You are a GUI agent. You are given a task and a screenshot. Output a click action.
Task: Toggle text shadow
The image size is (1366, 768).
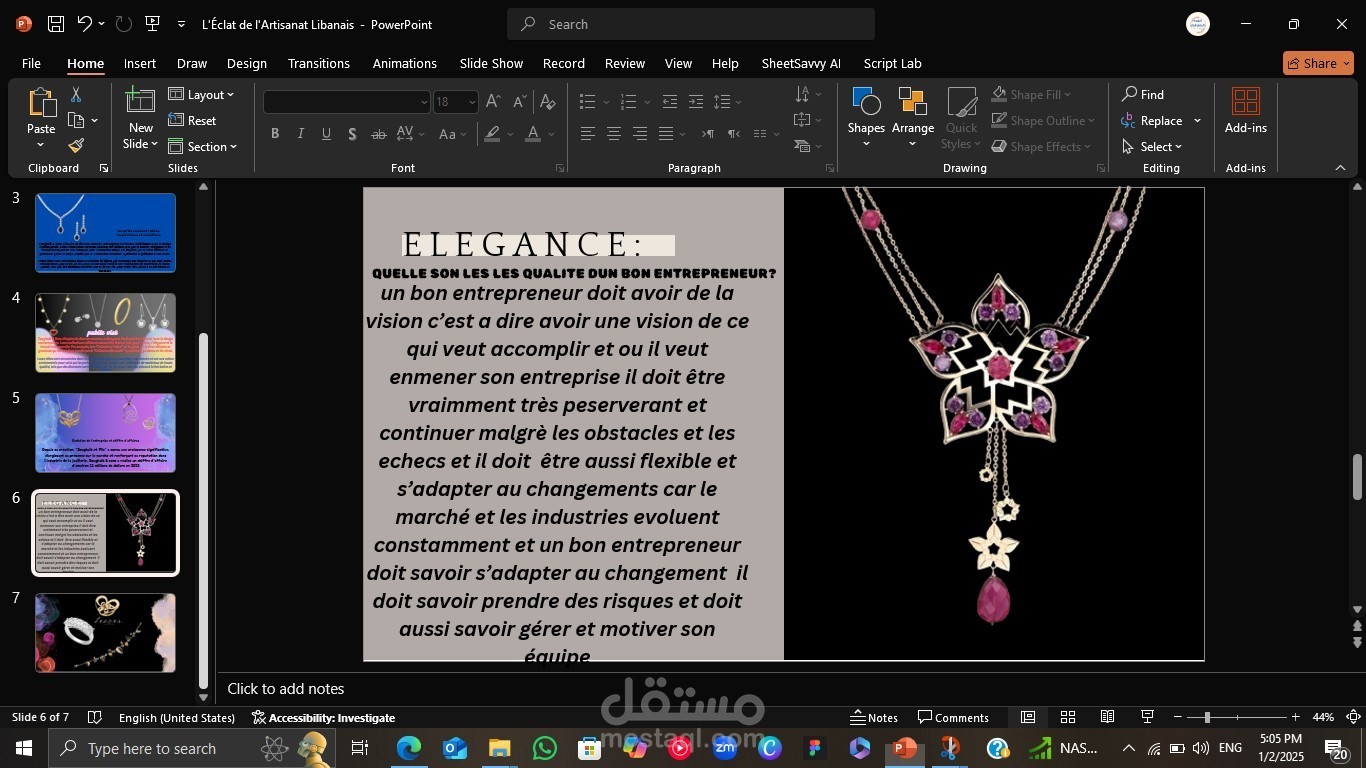352,134
